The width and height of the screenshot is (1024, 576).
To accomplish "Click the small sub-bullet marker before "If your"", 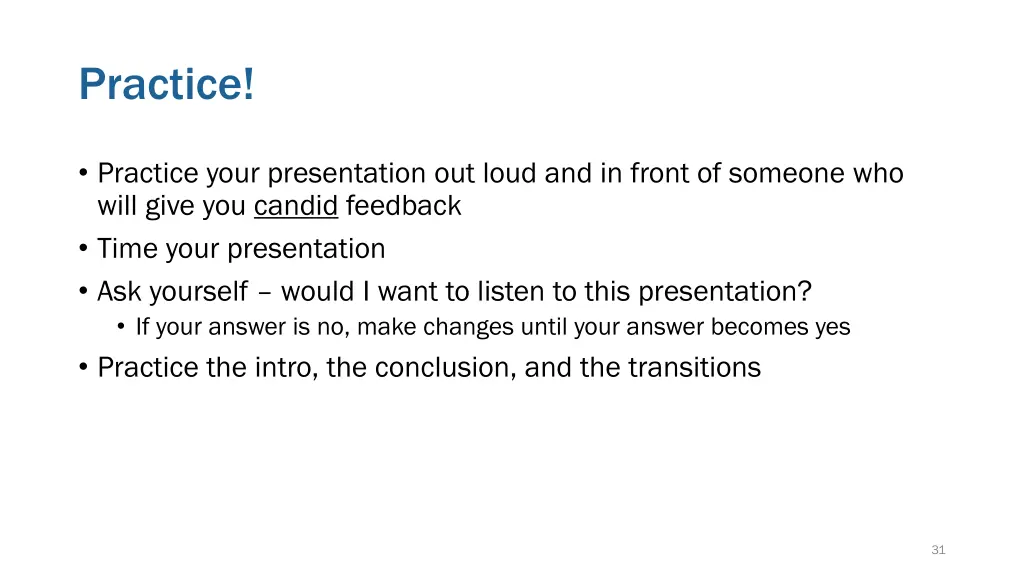I will (x=121, y=326).
